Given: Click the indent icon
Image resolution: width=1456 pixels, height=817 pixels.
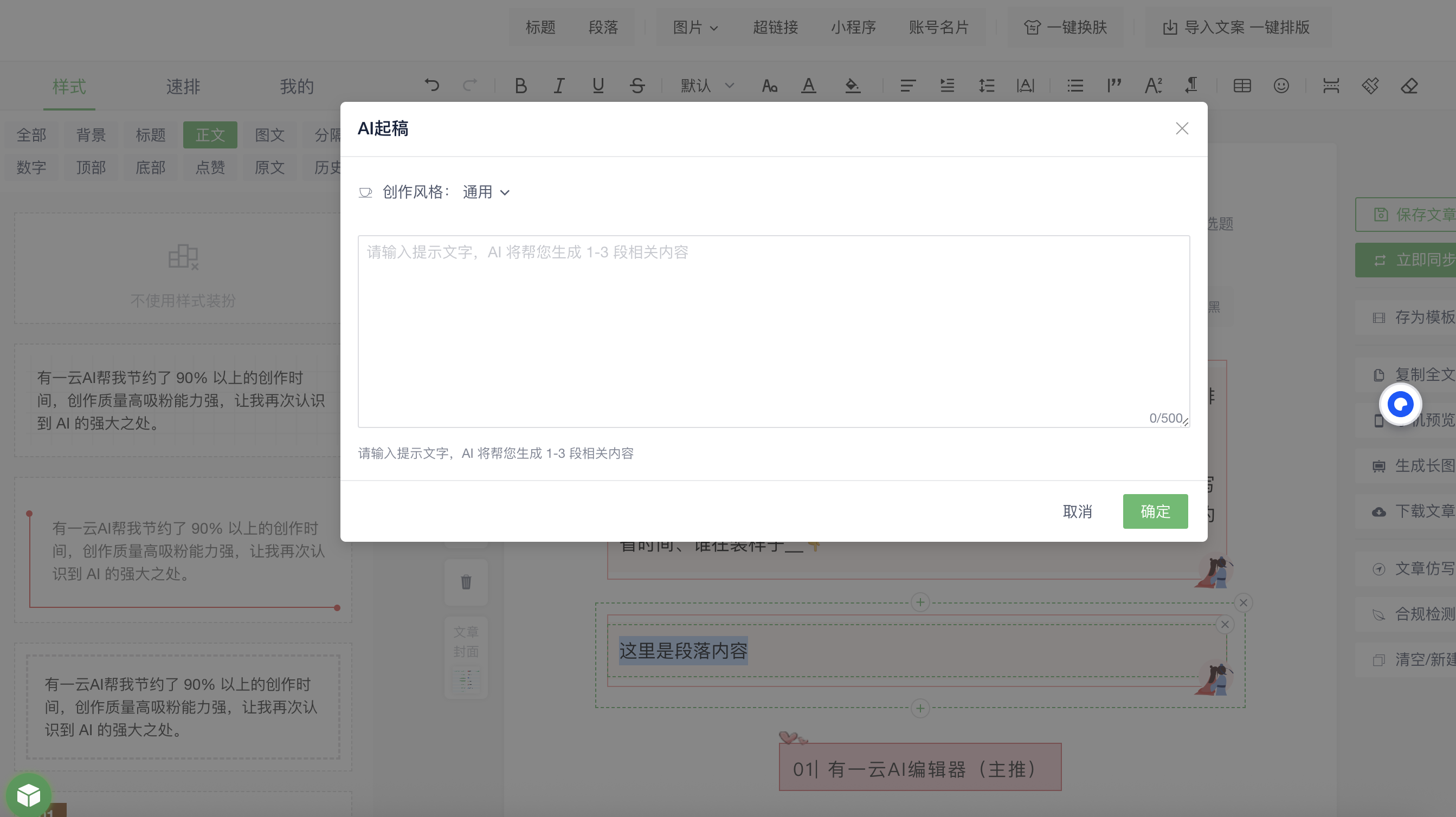Looking at the screenshot, I should pyautogui.click(x=948, y=86).
